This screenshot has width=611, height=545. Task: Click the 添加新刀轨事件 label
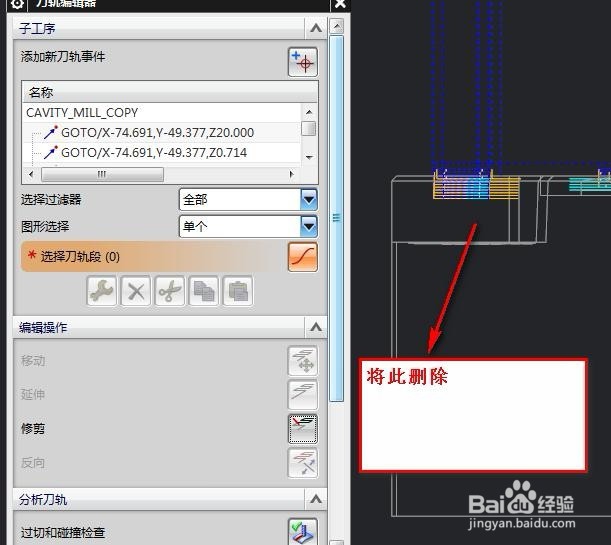(x=63, y=57)
